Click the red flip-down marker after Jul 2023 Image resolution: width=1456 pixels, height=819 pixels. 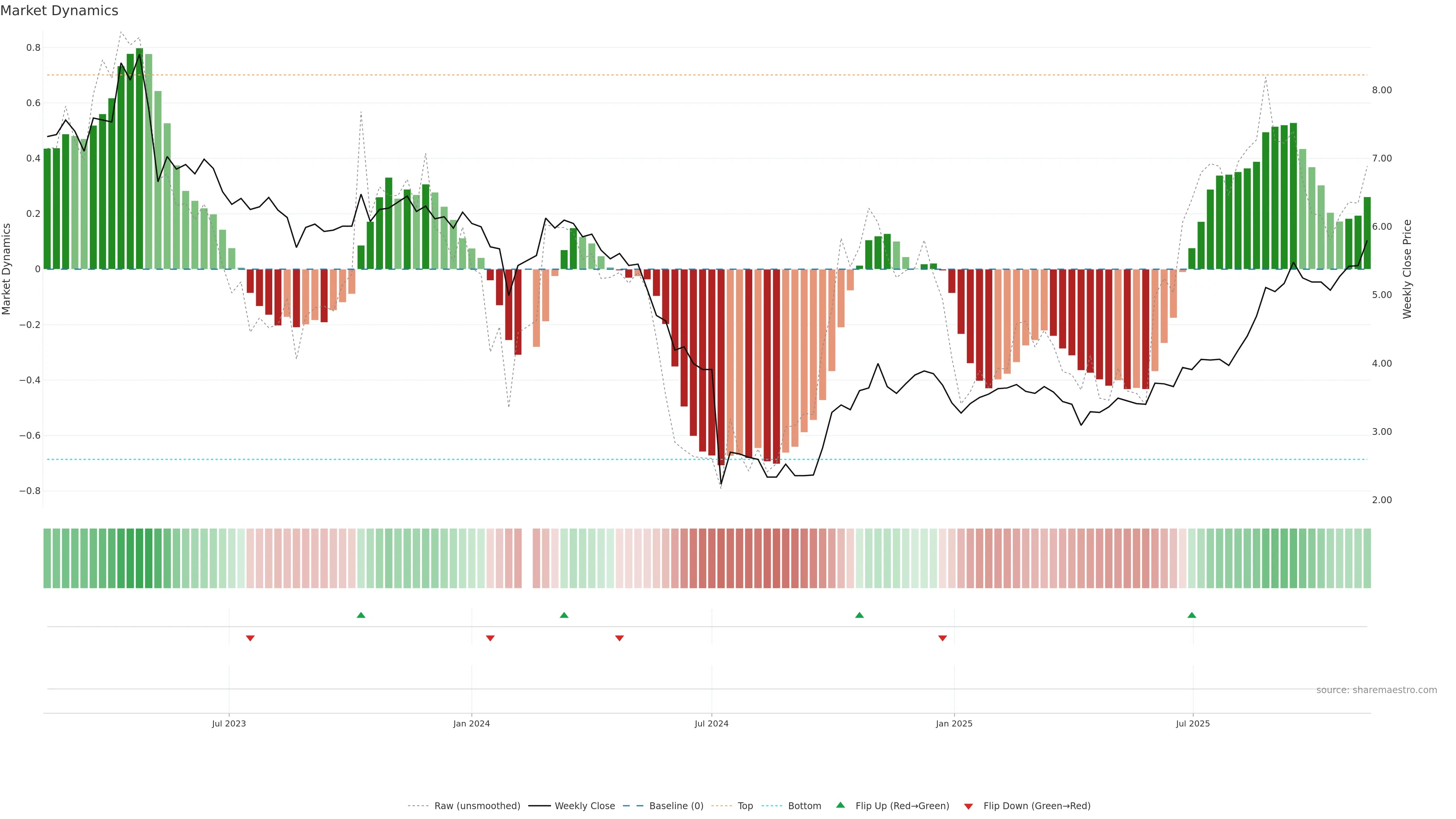pyautogui.click(x=250, y=638)
